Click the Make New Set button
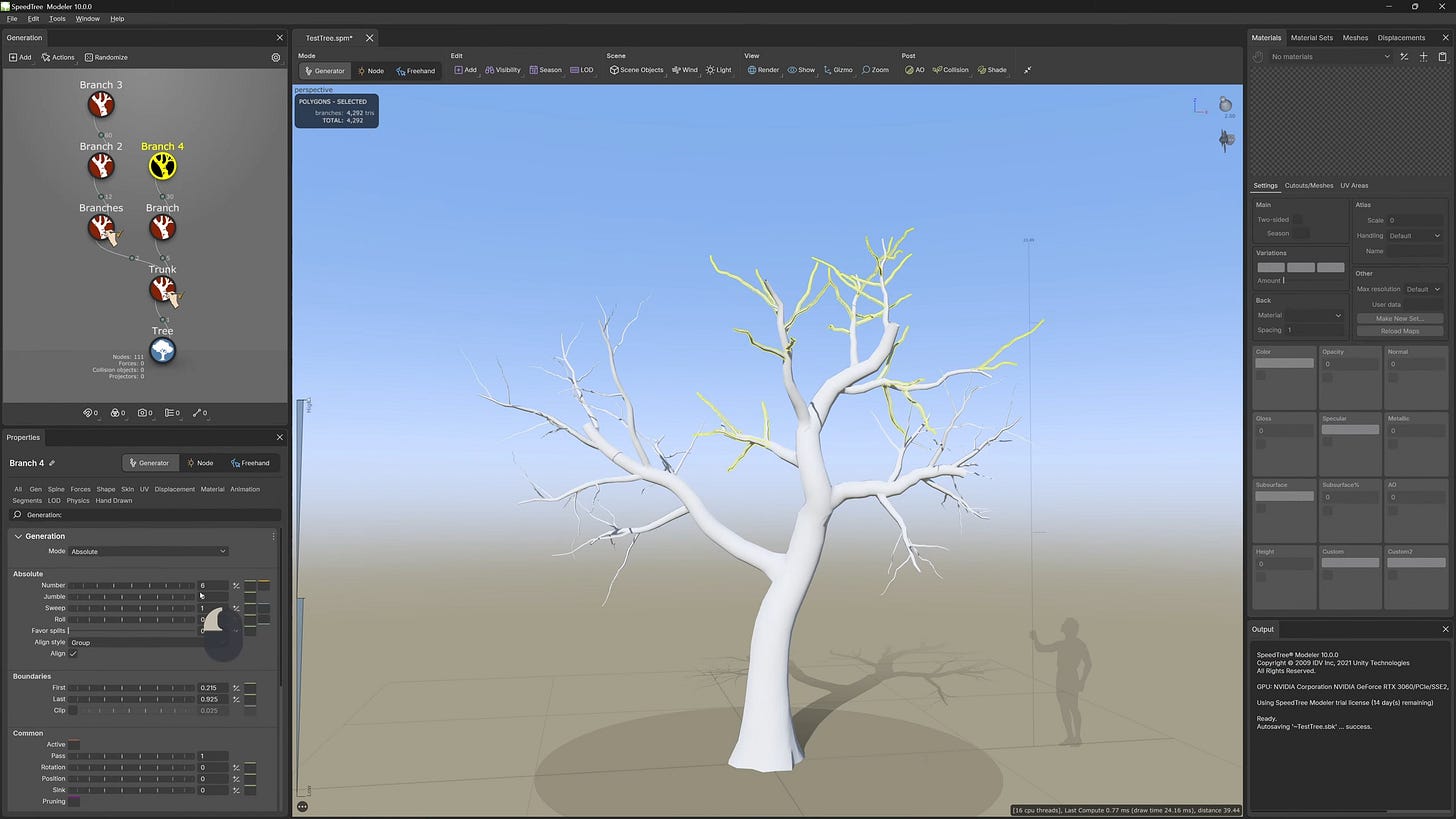 (1399, 318)
